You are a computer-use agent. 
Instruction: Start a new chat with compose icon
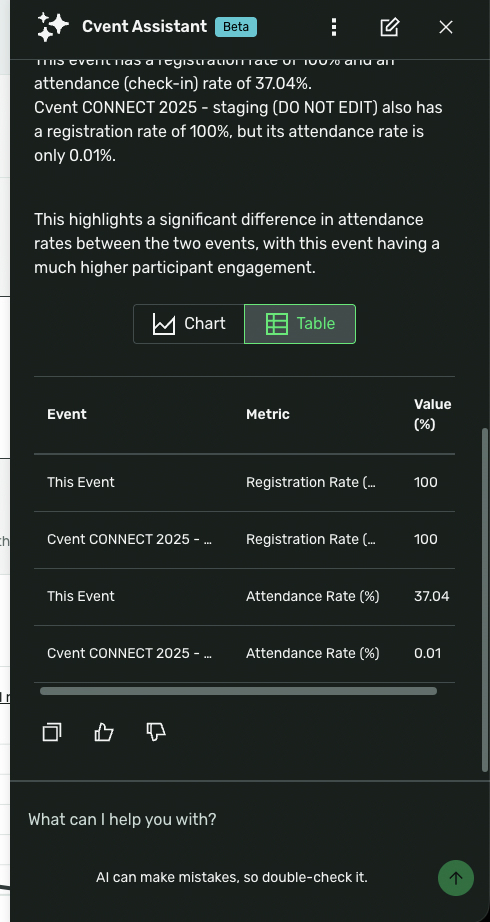click(x=389, y=27)
